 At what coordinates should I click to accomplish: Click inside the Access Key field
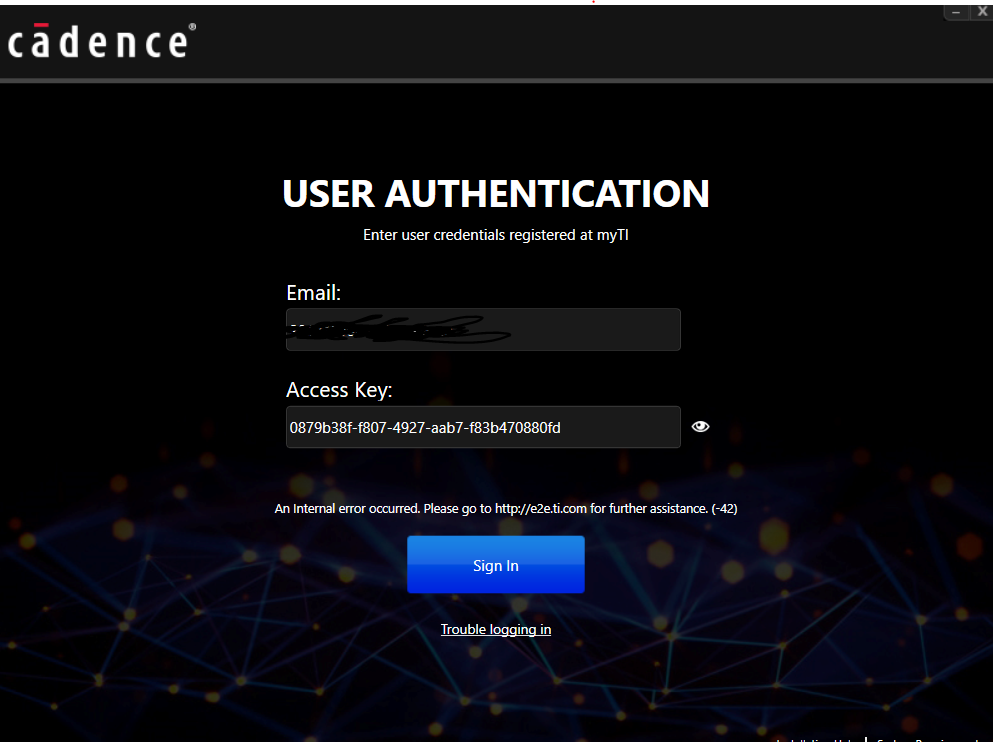pyautogui.click(x=483, y=427)
